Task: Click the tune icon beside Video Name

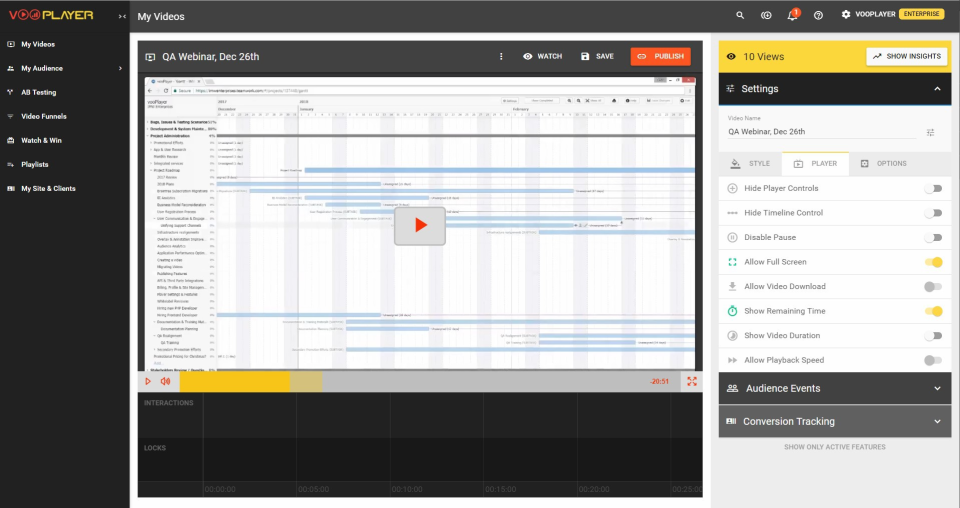Action: click(931, 132)
